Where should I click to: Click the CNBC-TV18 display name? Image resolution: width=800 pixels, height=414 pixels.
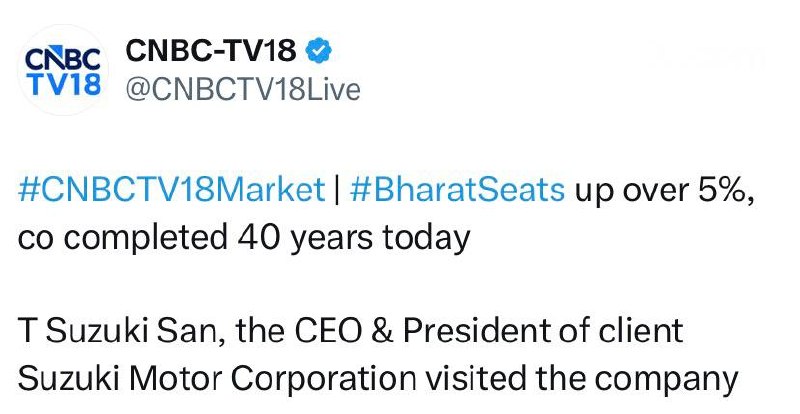(211, 50)
